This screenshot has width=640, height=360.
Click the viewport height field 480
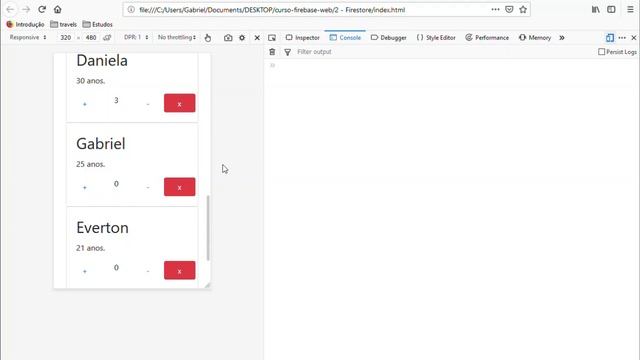coord(91,38)
